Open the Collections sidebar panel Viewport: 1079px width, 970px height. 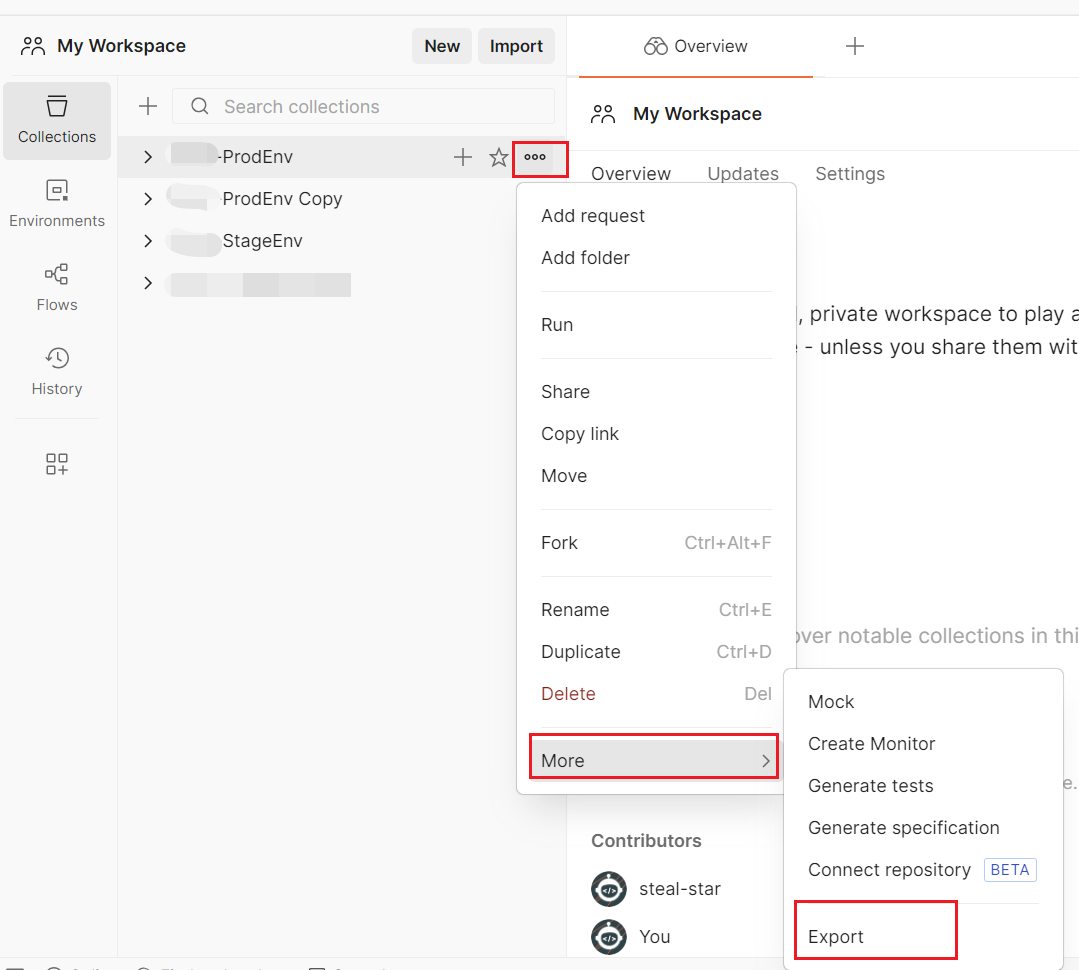(57, 121)
